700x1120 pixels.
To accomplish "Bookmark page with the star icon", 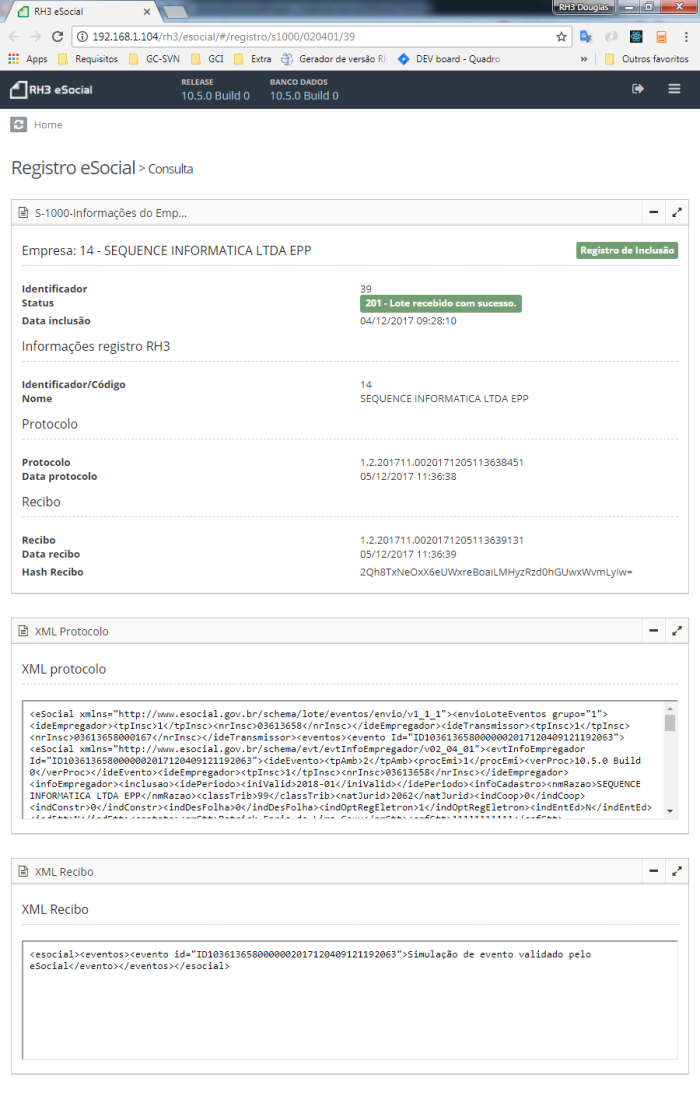I will click(x=562, y=36).
